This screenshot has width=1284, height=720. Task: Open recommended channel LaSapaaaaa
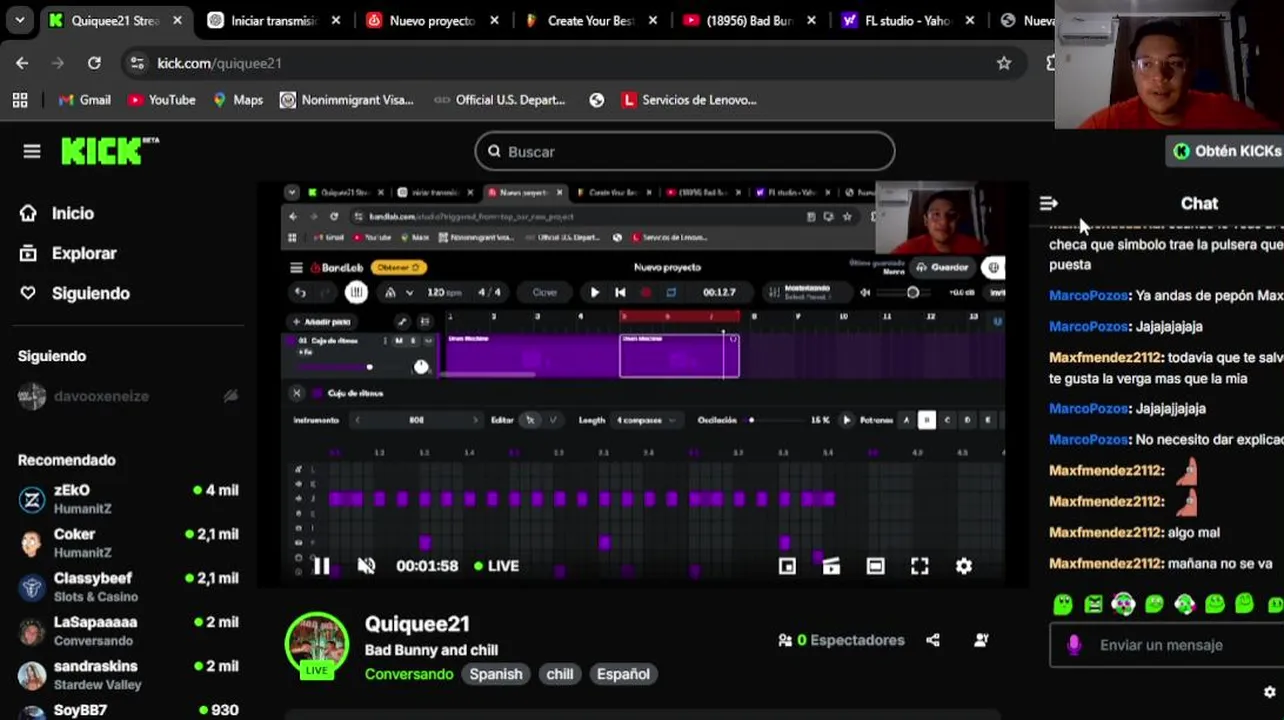[130, 631]
